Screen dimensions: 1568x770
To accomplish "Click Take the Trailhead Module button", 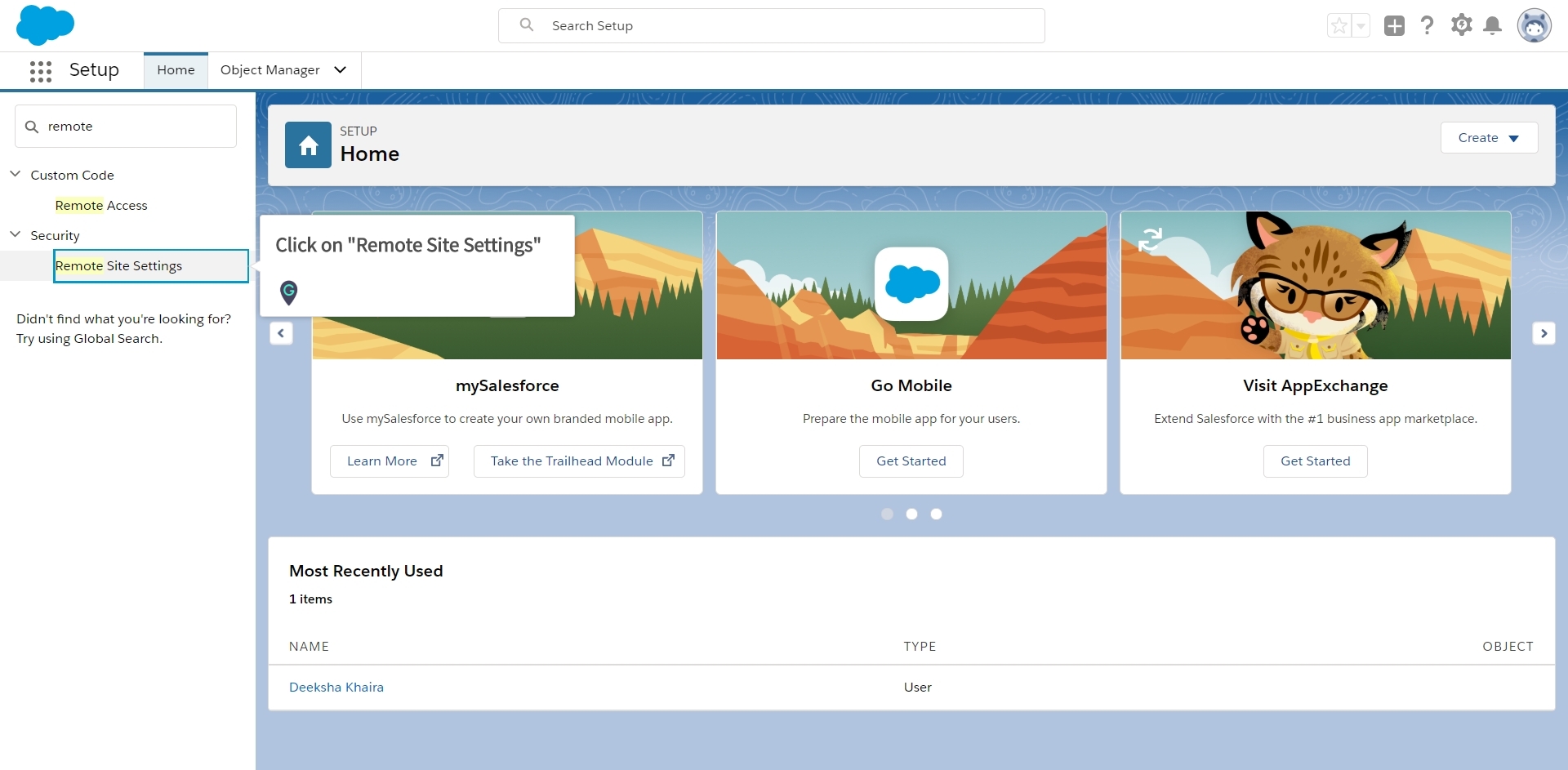I will click(x=579, y=461).
